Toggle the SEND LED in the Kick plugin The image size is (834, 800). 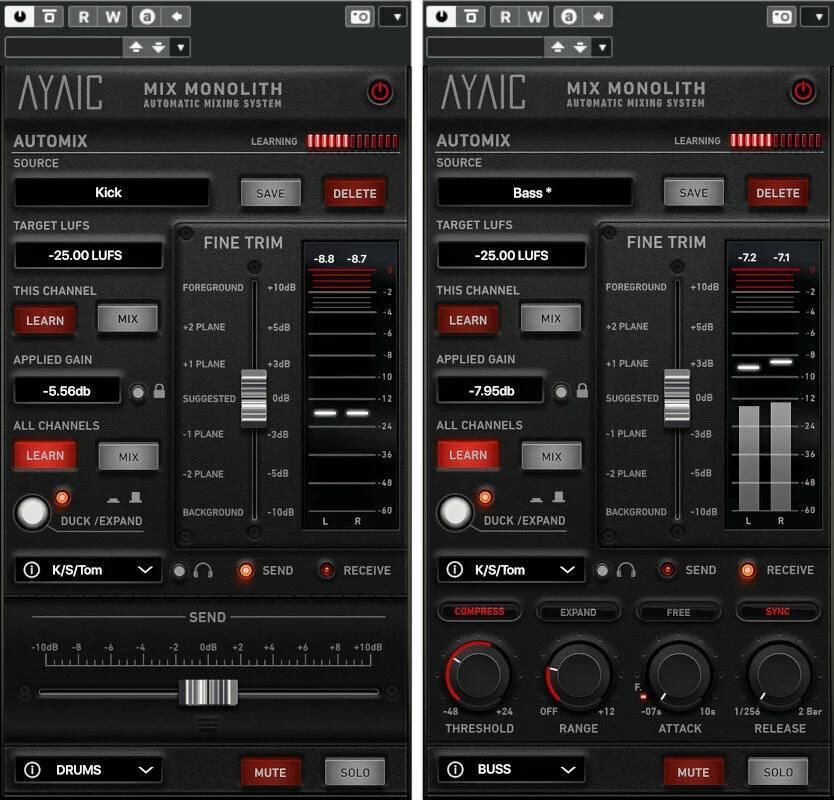pyautogui.click(x=245, y=570)
